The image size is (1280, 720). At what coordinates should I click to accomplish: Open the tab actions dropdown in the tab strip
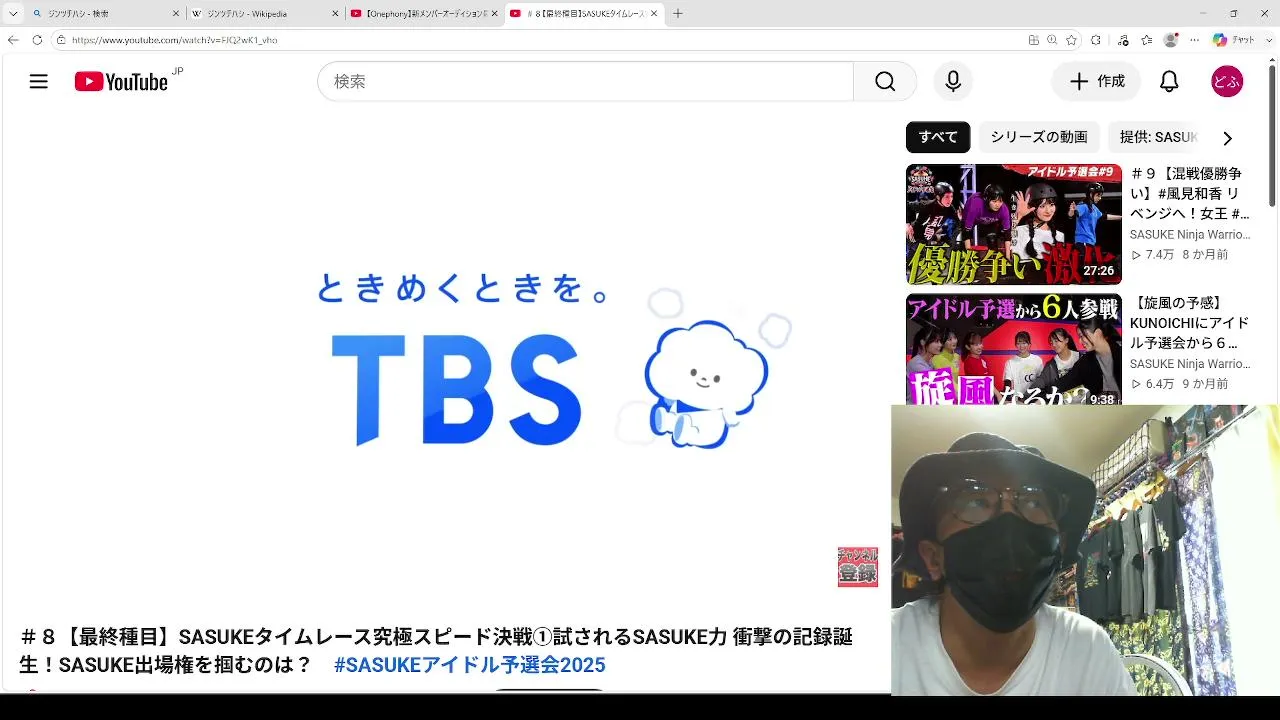pos(13,14)
